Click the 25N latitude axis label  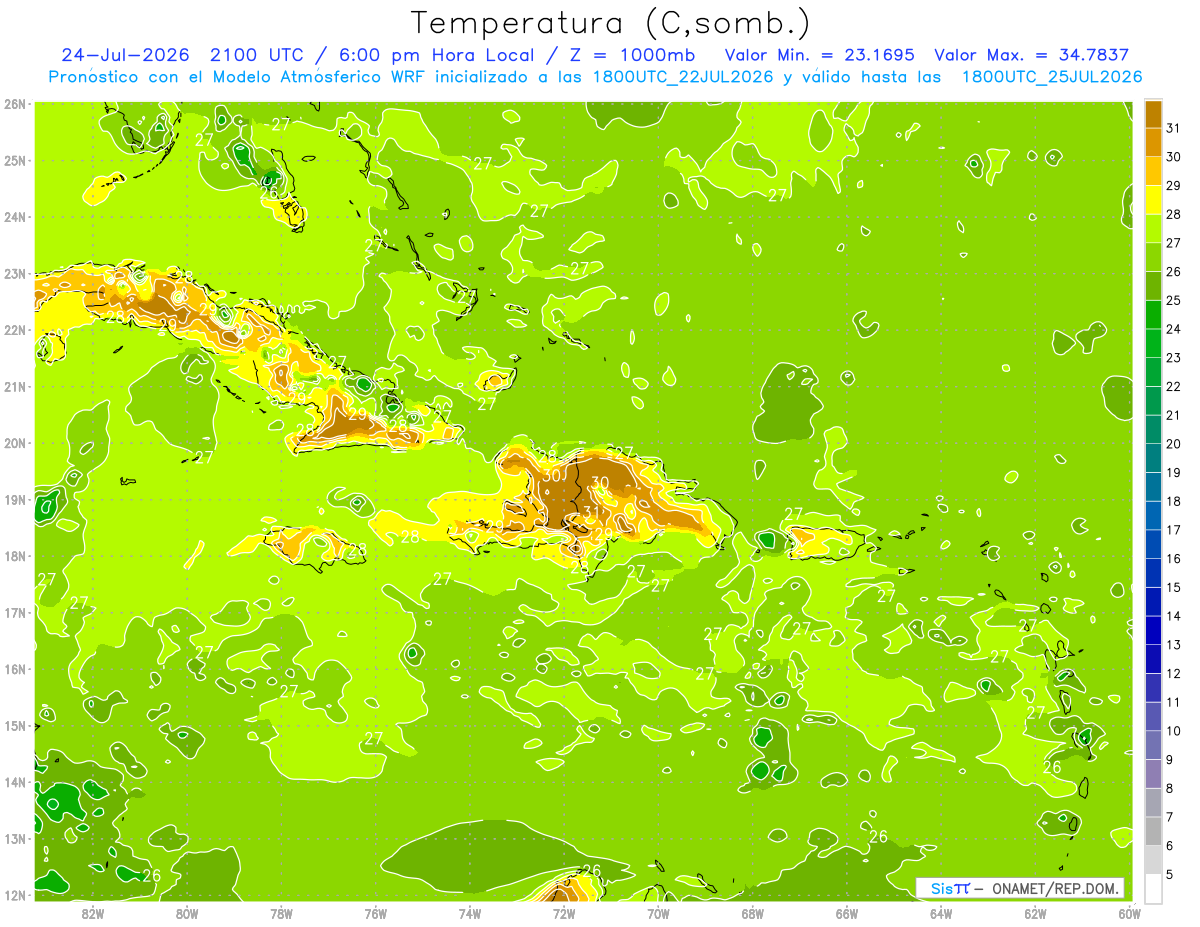click(x=15, y=160)
